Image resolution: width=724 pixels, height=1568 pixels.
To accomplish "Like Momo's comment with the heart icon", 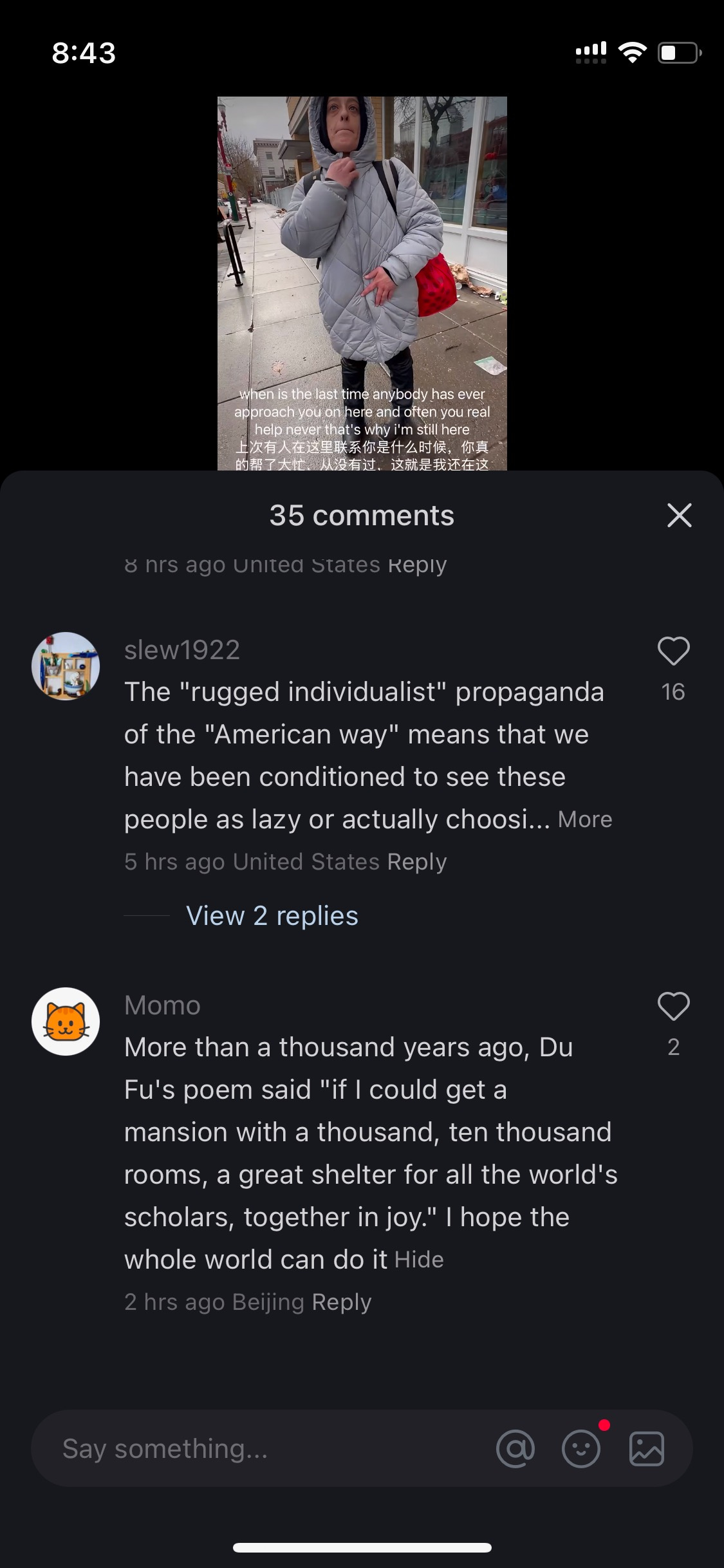I will [673, 1006].
